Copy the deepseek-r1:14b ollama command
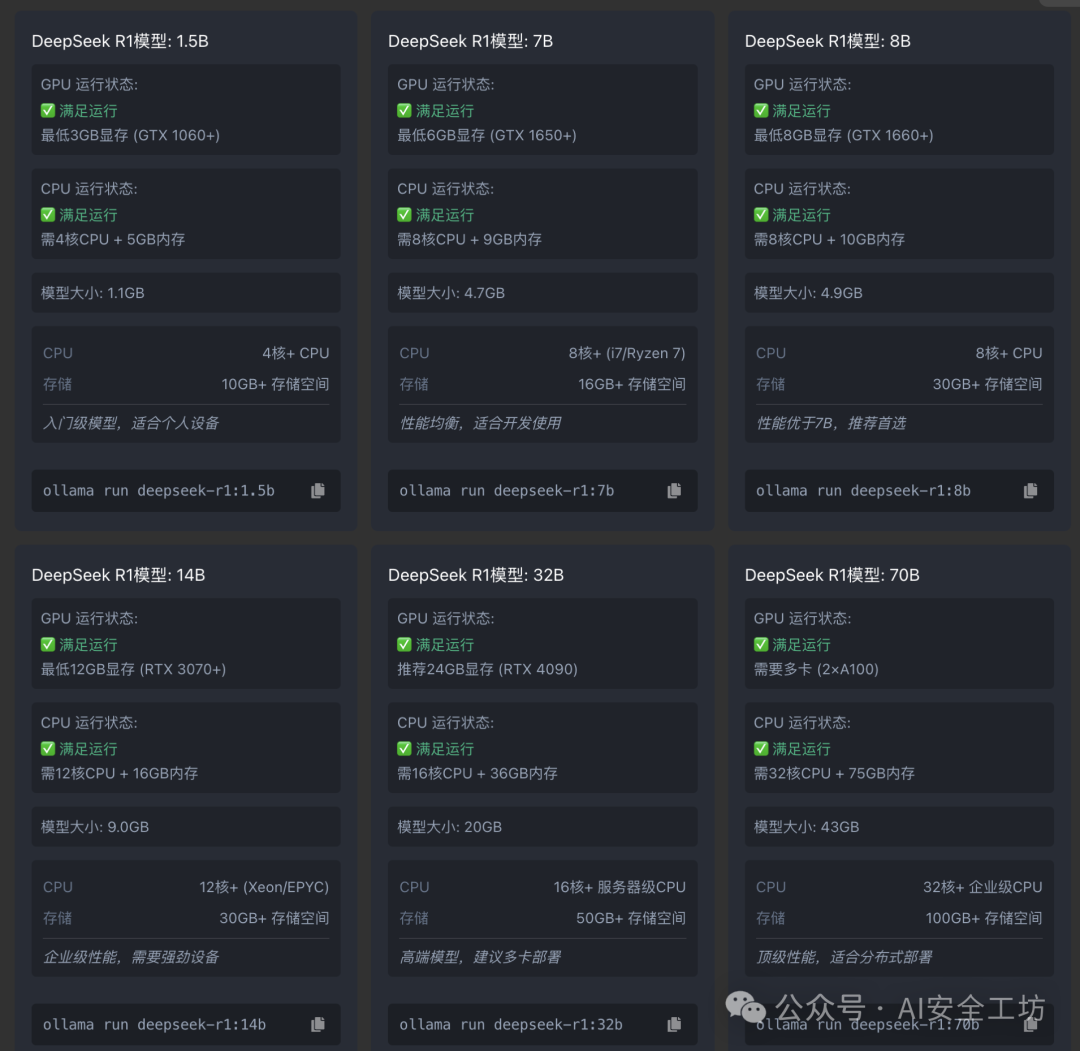The image size is (1080, 1051). tap(318, 1024)
